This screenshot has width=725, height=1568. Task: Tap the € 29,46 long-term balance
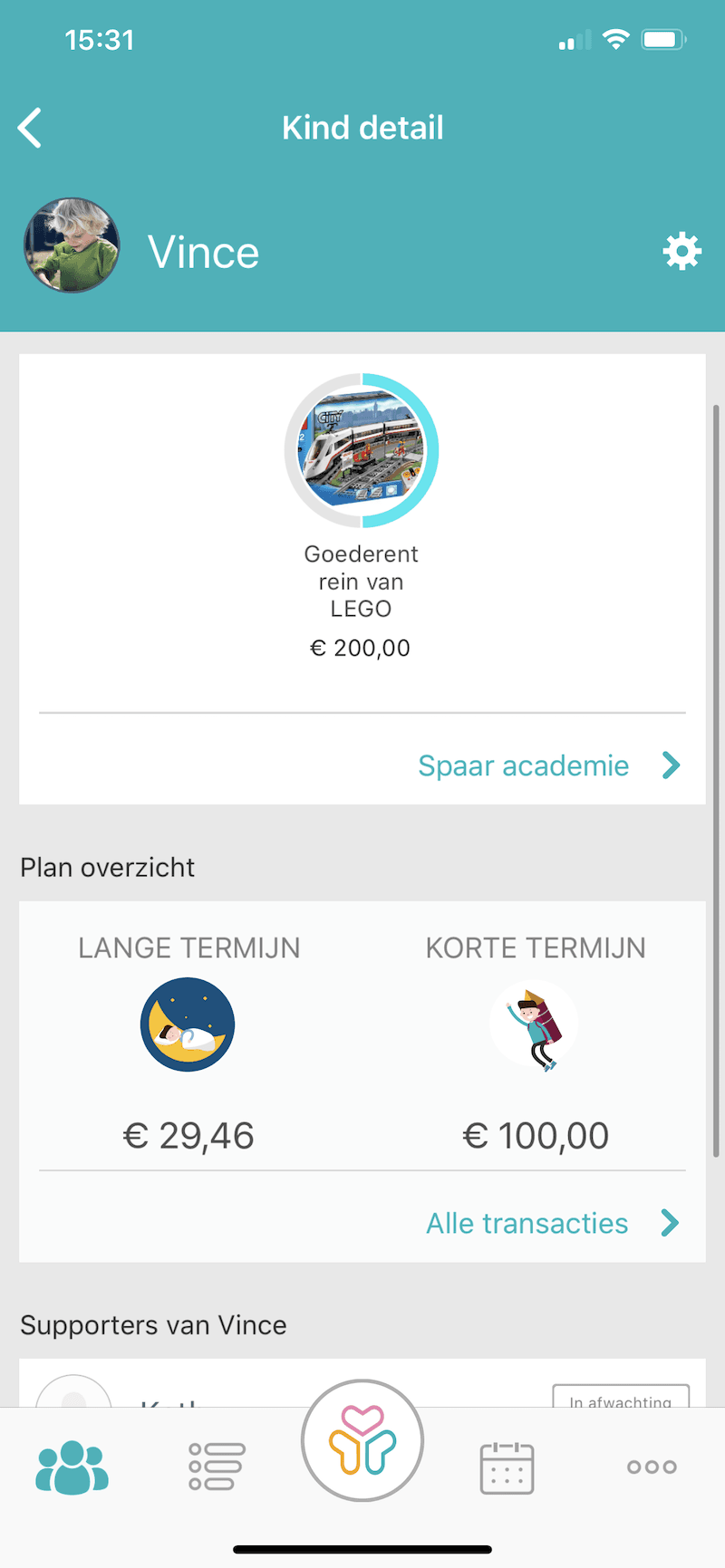pos(188,1136)
